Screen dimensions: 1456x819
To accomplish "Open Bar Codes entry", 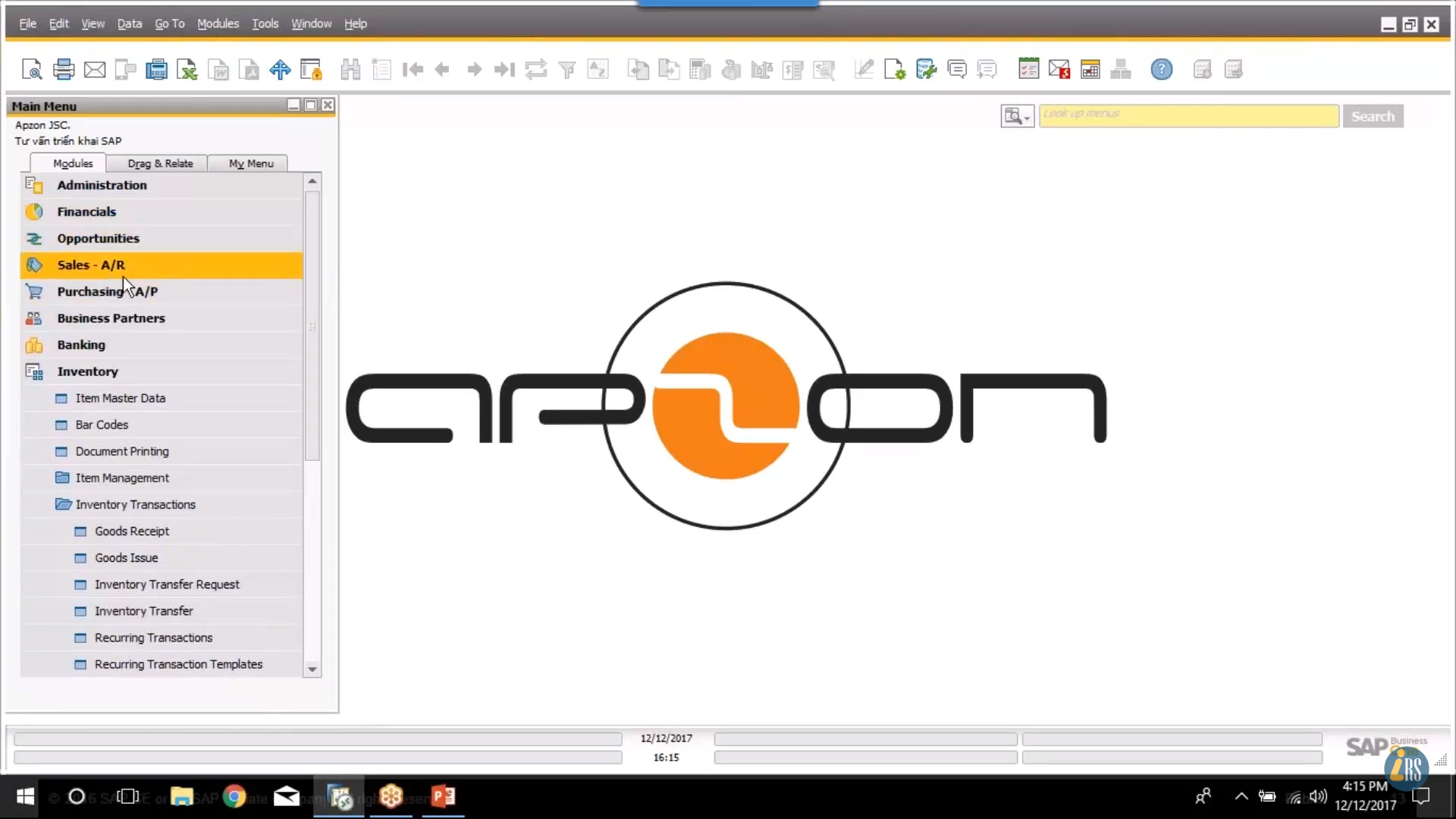I will 162,425.
